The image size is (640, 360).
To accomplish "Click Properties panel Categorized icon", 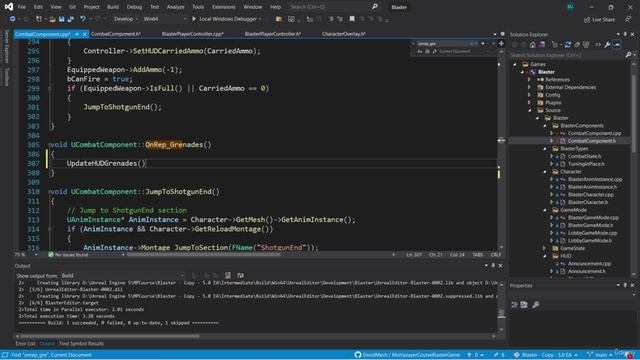I will [x=515, y=305].
